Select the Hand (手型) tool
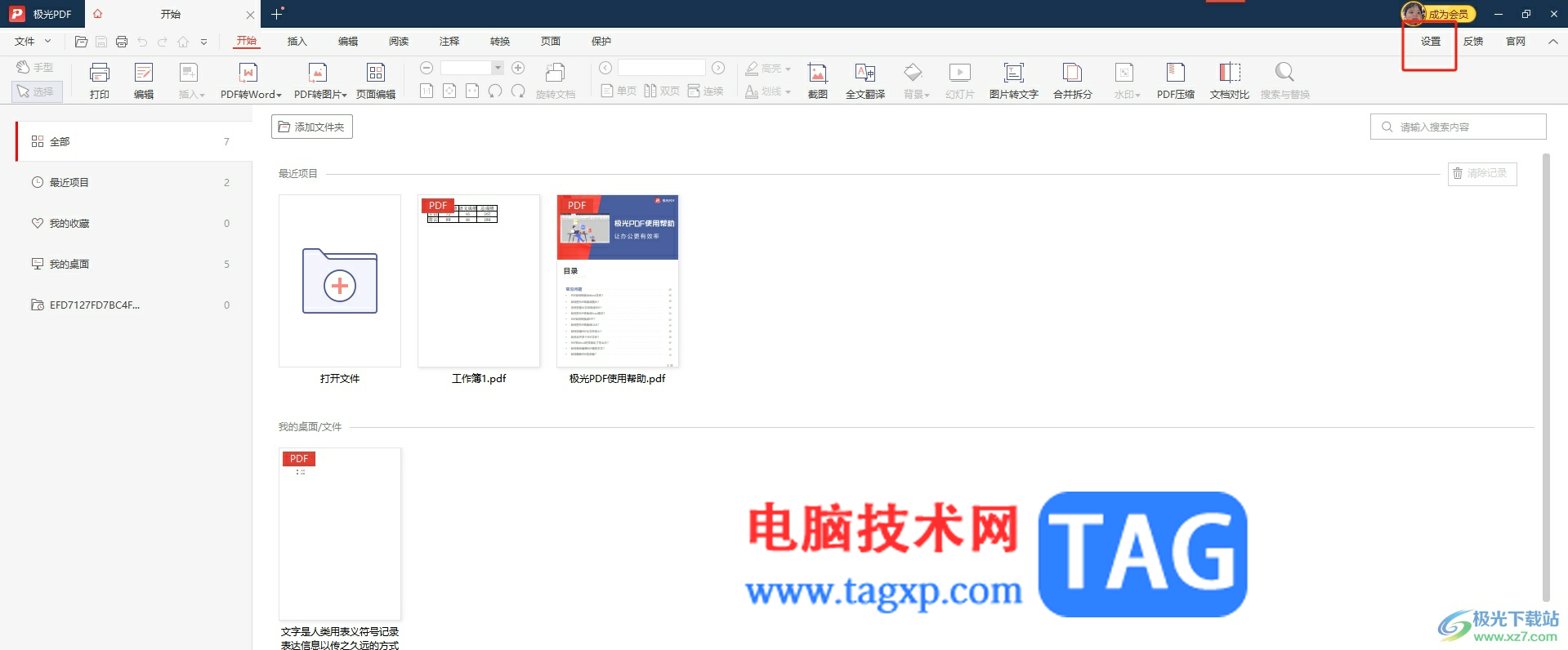Image resolution: width=1568 pixels, height=650 pixels. (x=35, y=67)
